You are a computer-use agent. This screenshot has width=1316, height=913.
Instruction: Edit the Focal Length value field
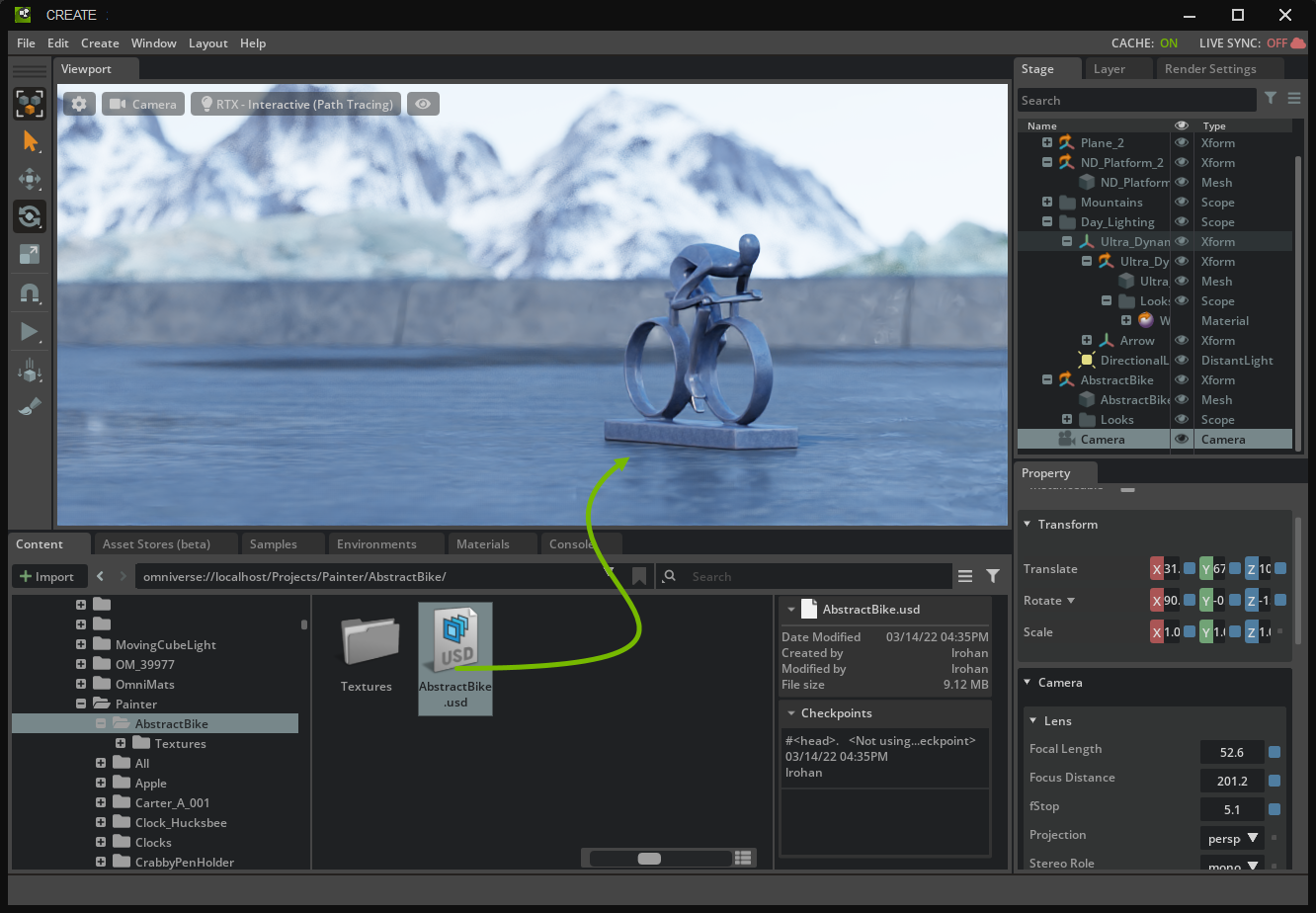1232,752
